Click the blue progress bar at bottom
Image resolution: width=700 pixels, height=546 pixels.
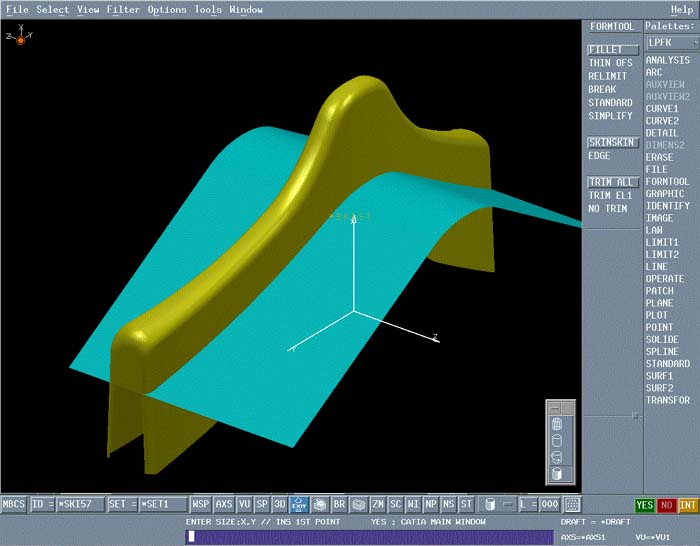point(370,537)
